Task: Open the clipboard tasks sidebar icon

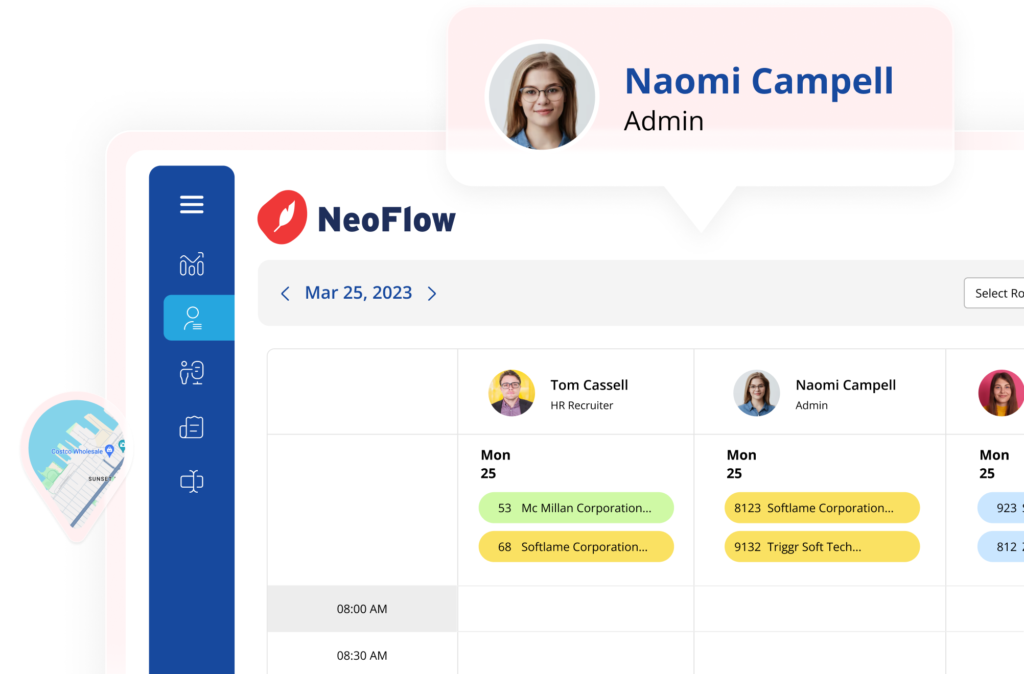Action: 191,427
